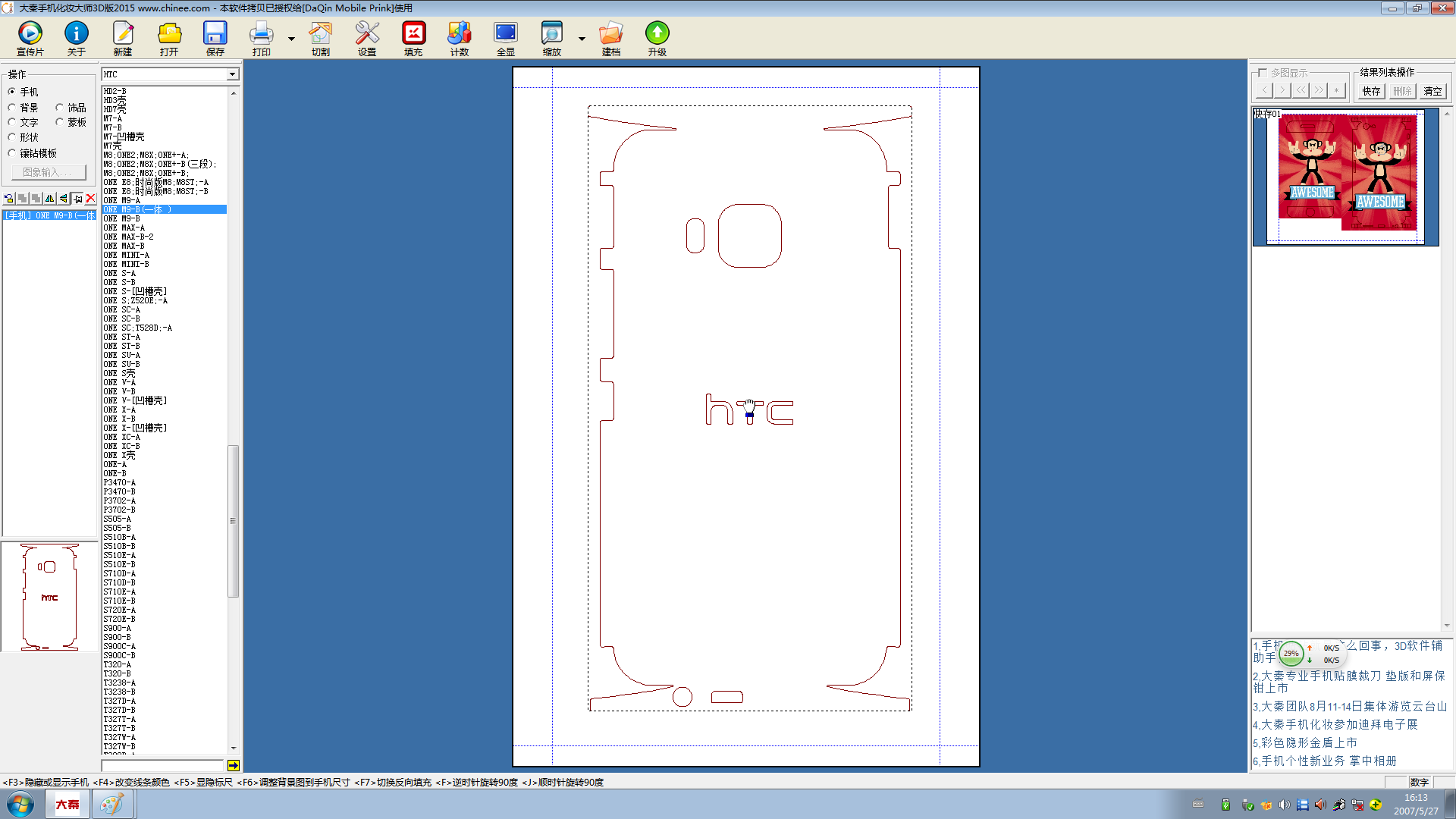This screenshot has width=1456, height=819.
Task: Click the Paint taskbar icon
Action: [x=112, y=804]
